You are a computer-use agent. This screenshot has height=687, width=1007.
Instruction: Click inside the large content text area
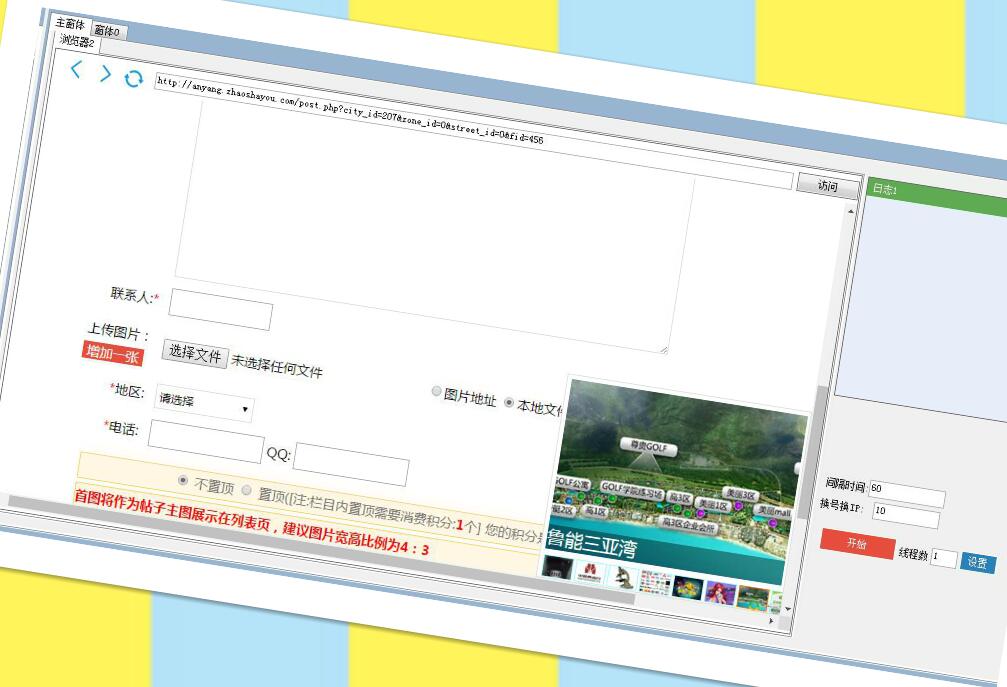435,227
